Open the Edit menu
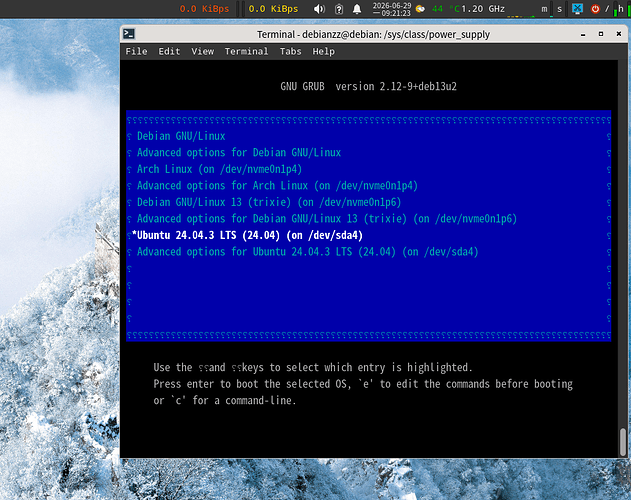This screenshot has width=631, height=500. (x=169, y=51)
